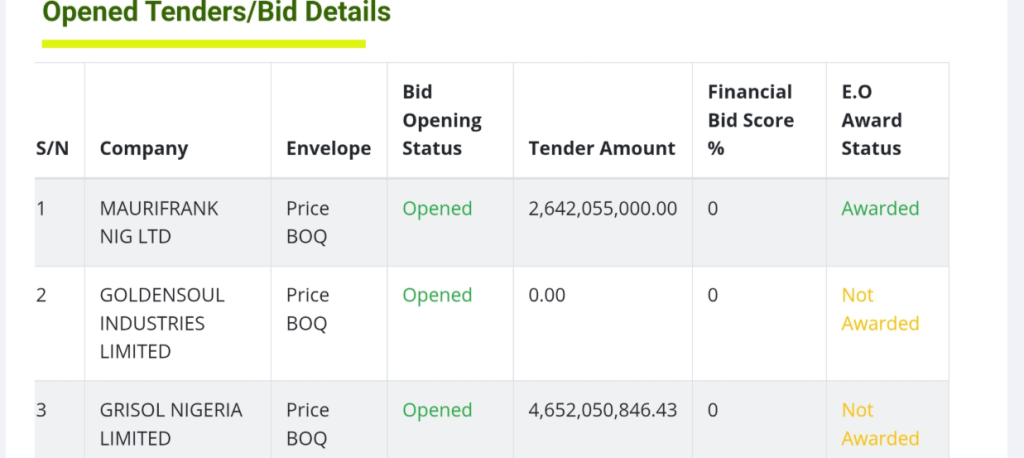This screenshot has height=458, width=1024.
Task: Click Not Awarded status for GOLDENSOUL
Action: (880, 309)
